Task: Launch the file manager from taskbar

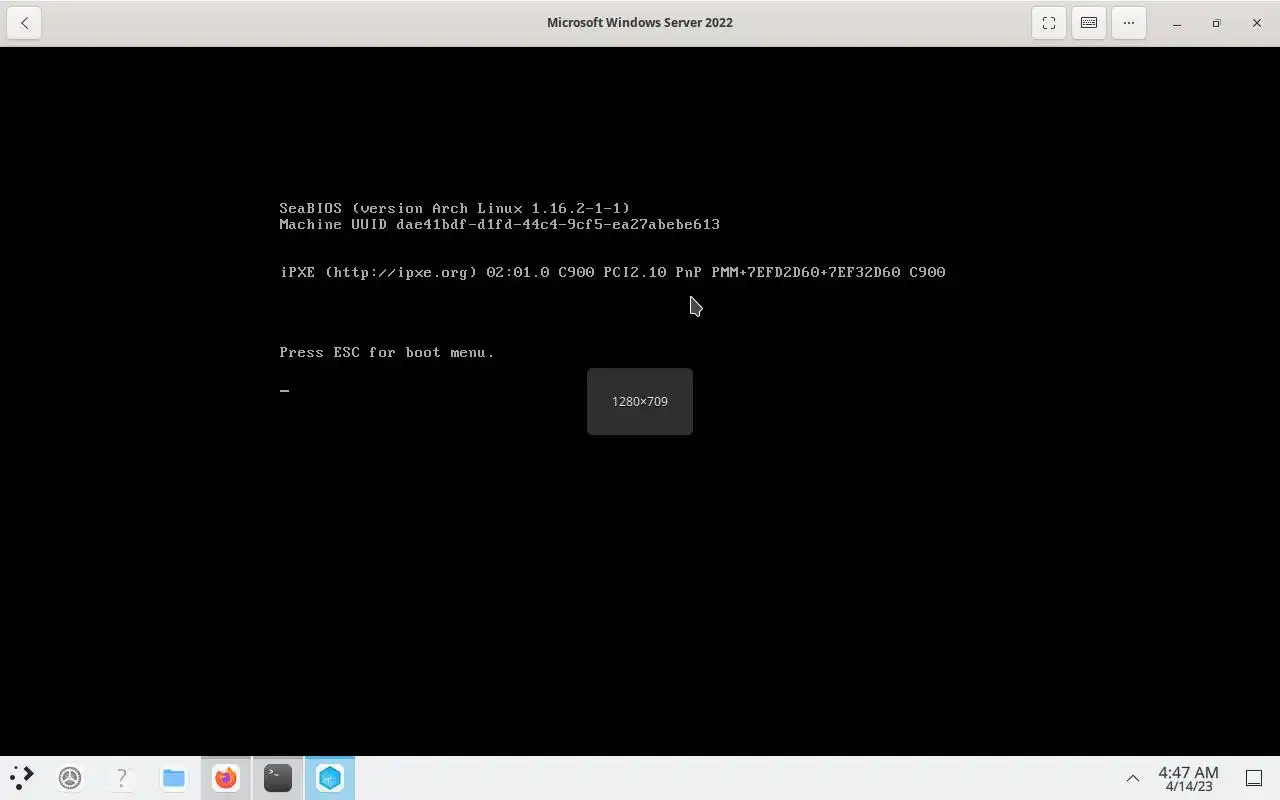Action: coord(174,778)
